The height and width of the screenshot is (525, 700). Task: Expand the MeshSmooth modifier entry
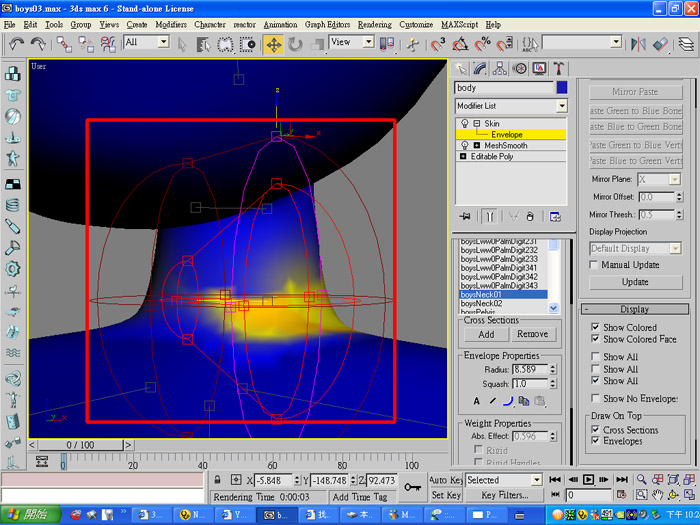click(477, 146)
